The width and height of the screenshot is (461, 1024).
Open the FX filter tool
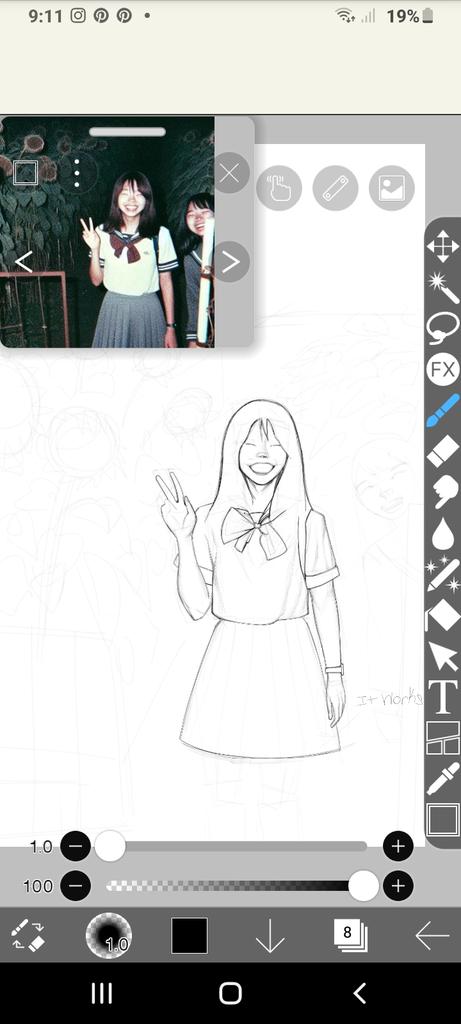tap(443, 370)
